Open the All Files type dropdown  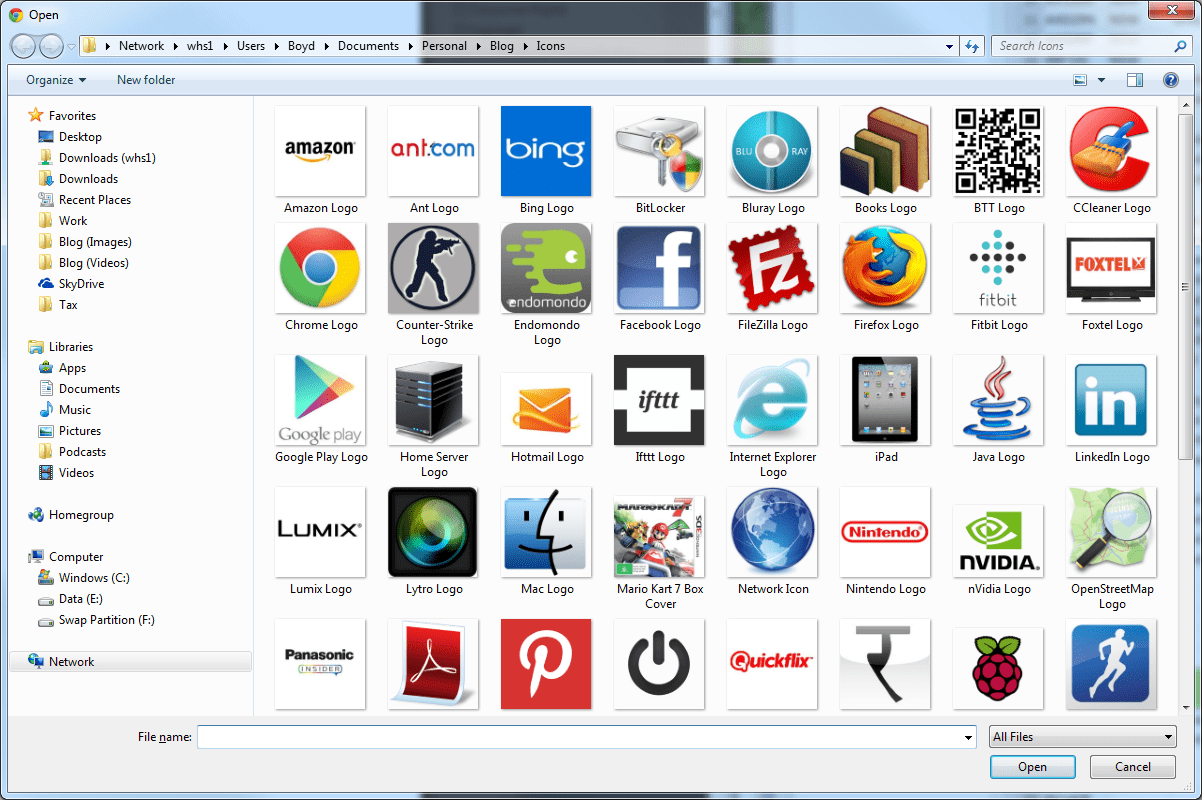click(1082, 737)
